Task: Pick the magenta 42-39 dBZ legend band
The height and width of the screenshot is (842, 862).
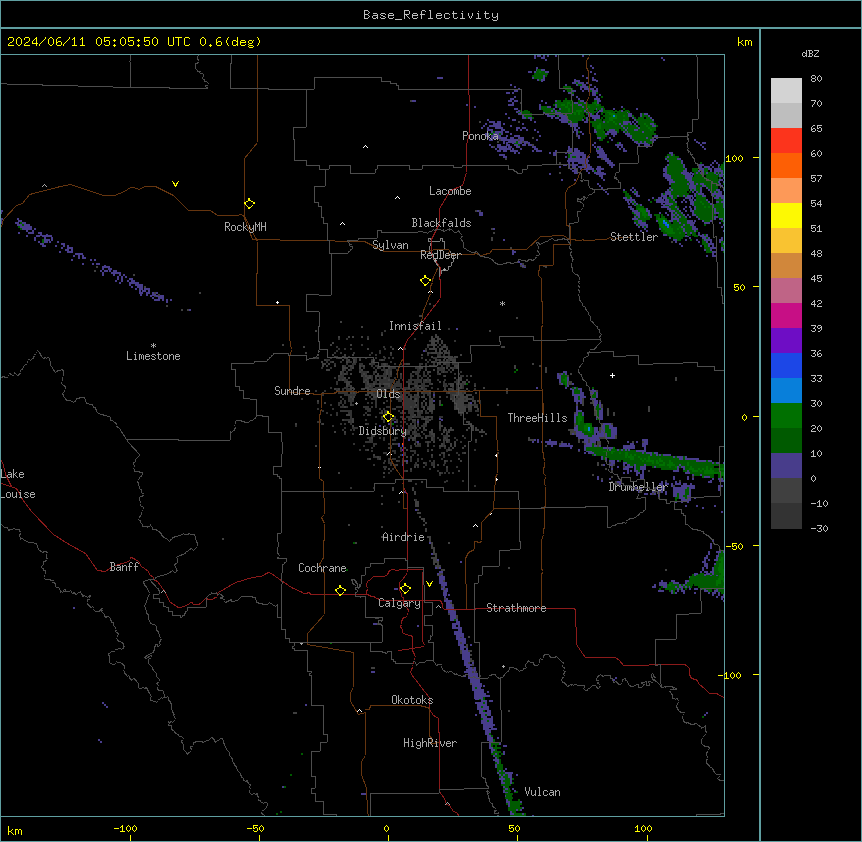Action: pyautogui.click(x=786, y=315)
